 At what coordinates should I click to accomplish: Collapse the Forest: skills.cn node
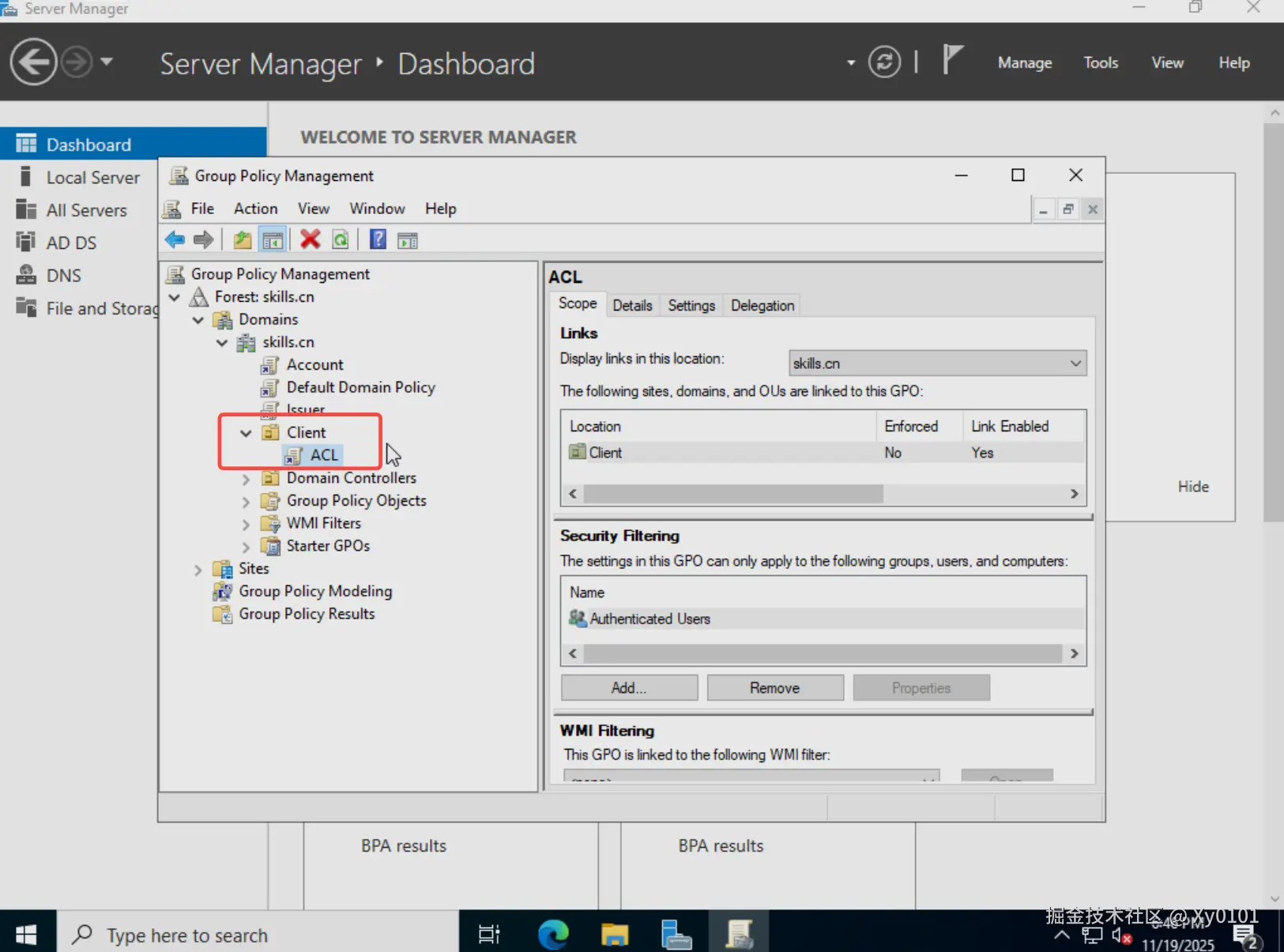[175, 297]
